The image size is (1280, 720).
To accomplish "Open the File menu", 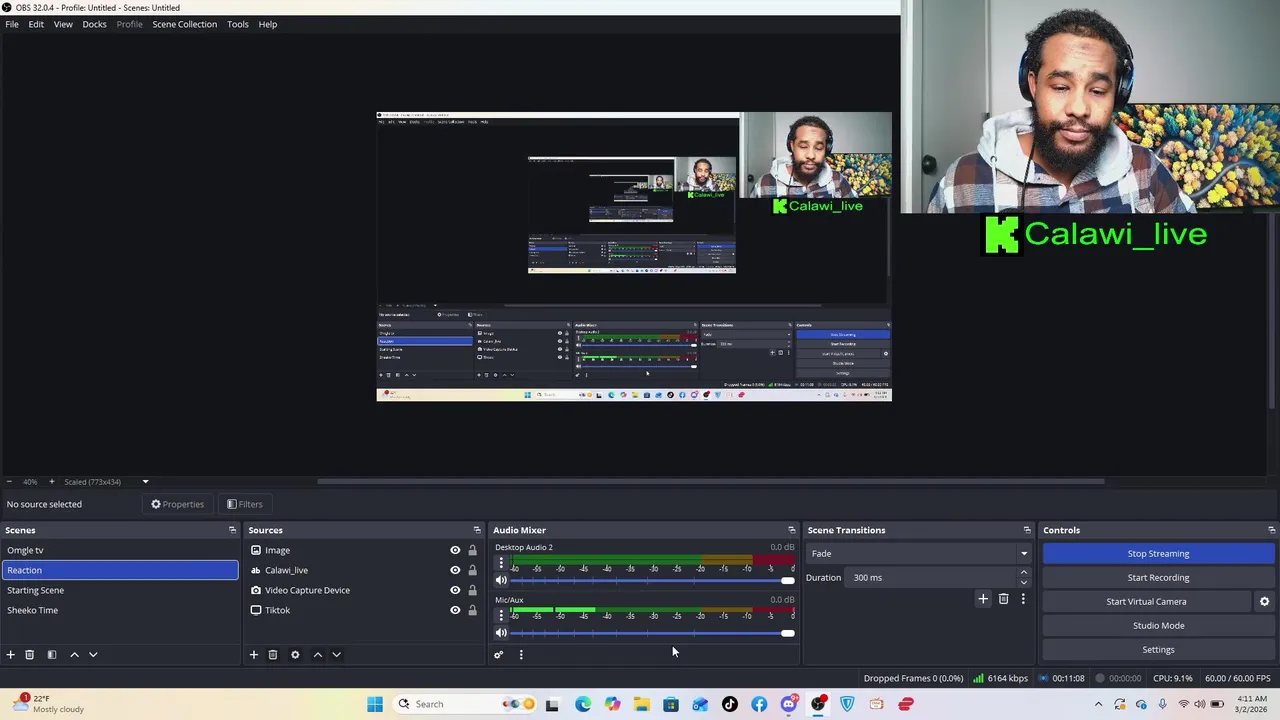I will pyautogui.click(x=12, y=24).
